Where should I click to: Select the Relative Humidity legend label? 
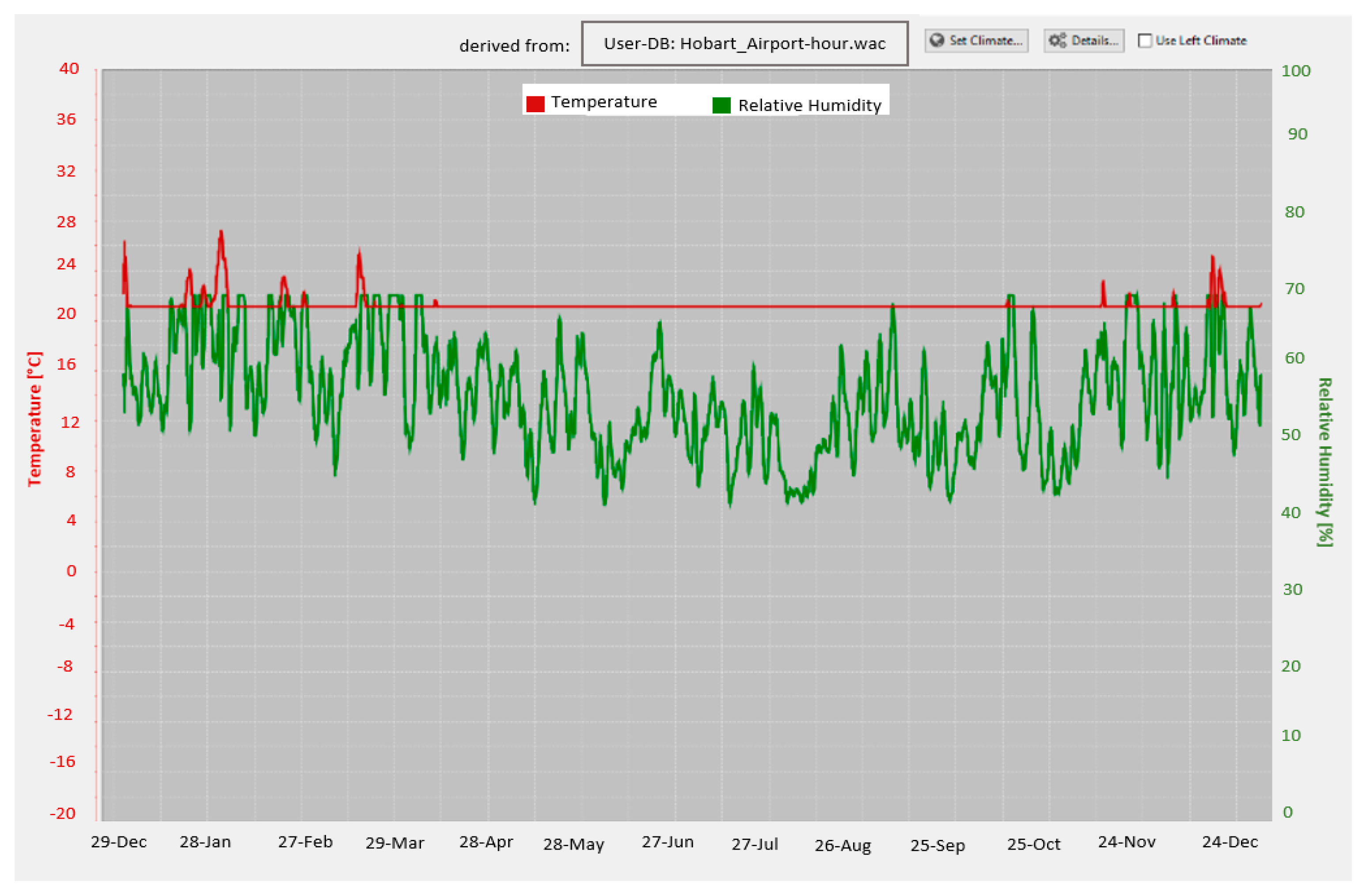click(x=809, y=106)
